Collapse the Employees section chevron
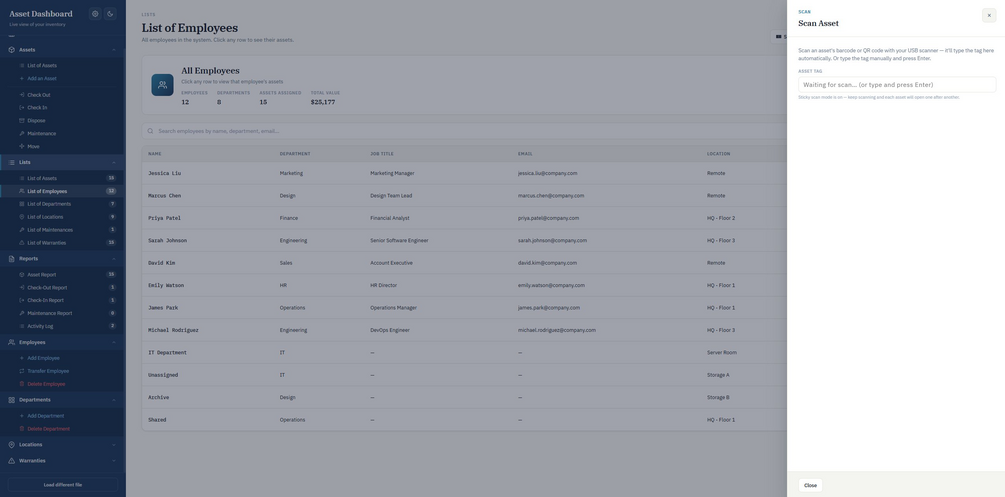1005x497 pixels. [x=113, y=342]
